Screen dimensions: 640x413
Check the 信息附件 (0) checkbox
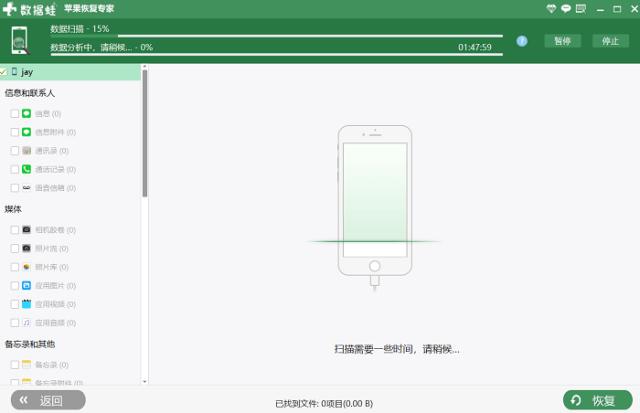pos(15,132)
